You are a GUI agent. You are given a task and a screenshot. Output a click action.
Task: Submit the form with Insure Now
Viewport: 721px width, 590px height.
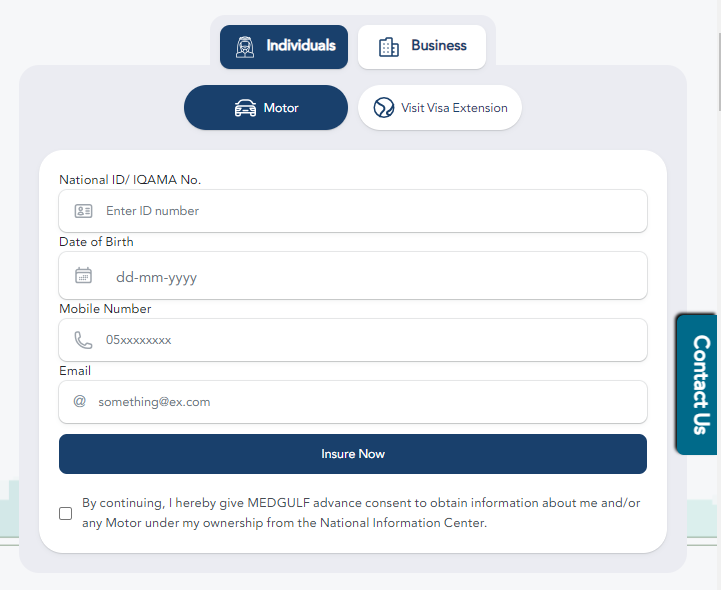click(353, 454)
